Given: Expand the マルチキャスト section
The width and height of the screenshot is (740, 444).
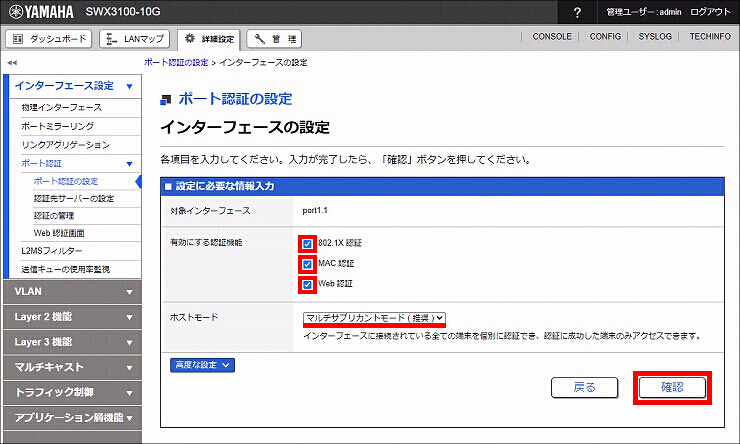Looking at the screenshot, I should [72, 367].
